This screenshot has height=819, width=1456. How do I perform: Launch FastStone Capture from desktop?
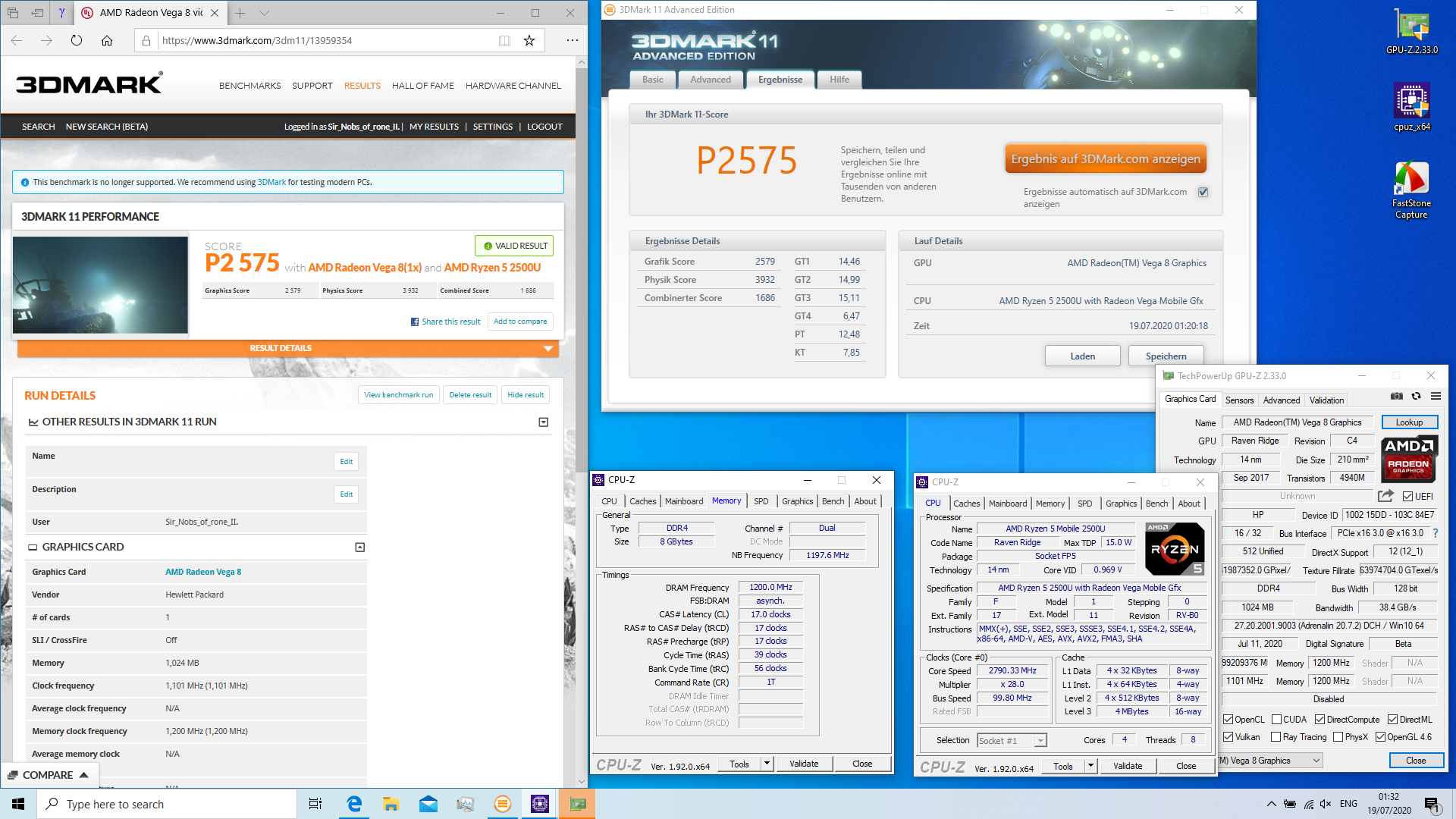point(1411,190)
